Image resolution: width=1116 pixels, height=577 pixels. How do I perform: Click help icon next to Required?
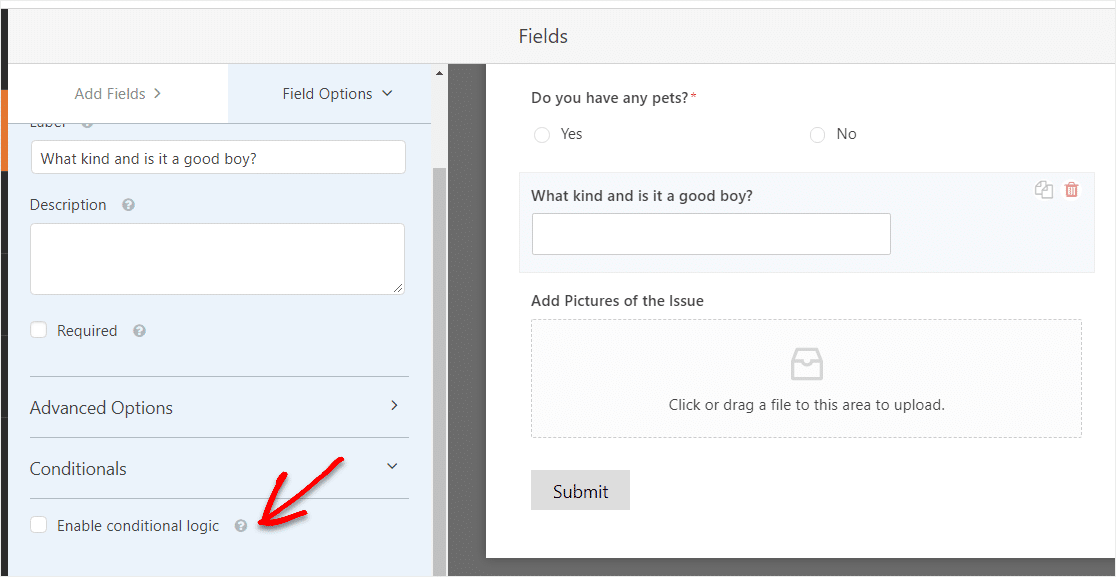(x=139, y=331)
